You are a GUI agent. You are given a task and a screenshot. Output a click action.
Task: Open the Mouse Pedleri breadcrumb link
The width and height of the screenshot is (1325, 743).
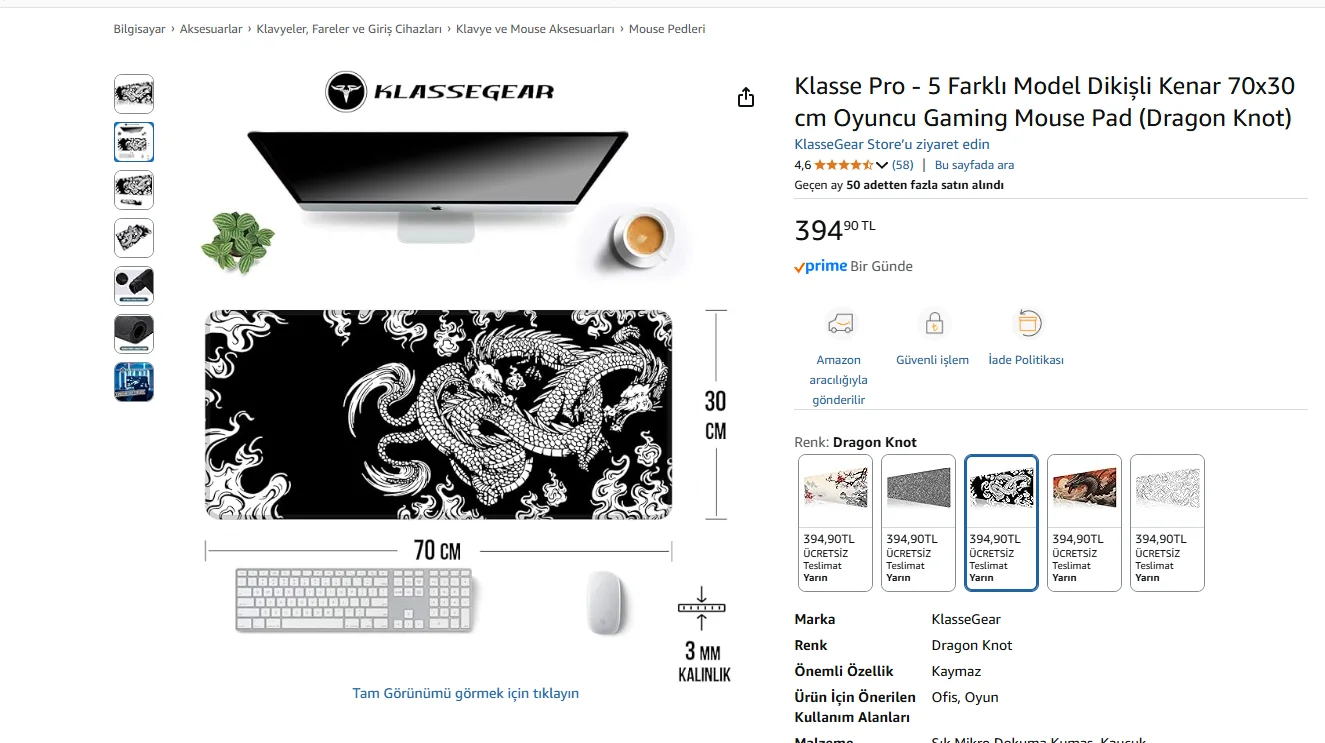pyautogui.click(x=667, y=29)
